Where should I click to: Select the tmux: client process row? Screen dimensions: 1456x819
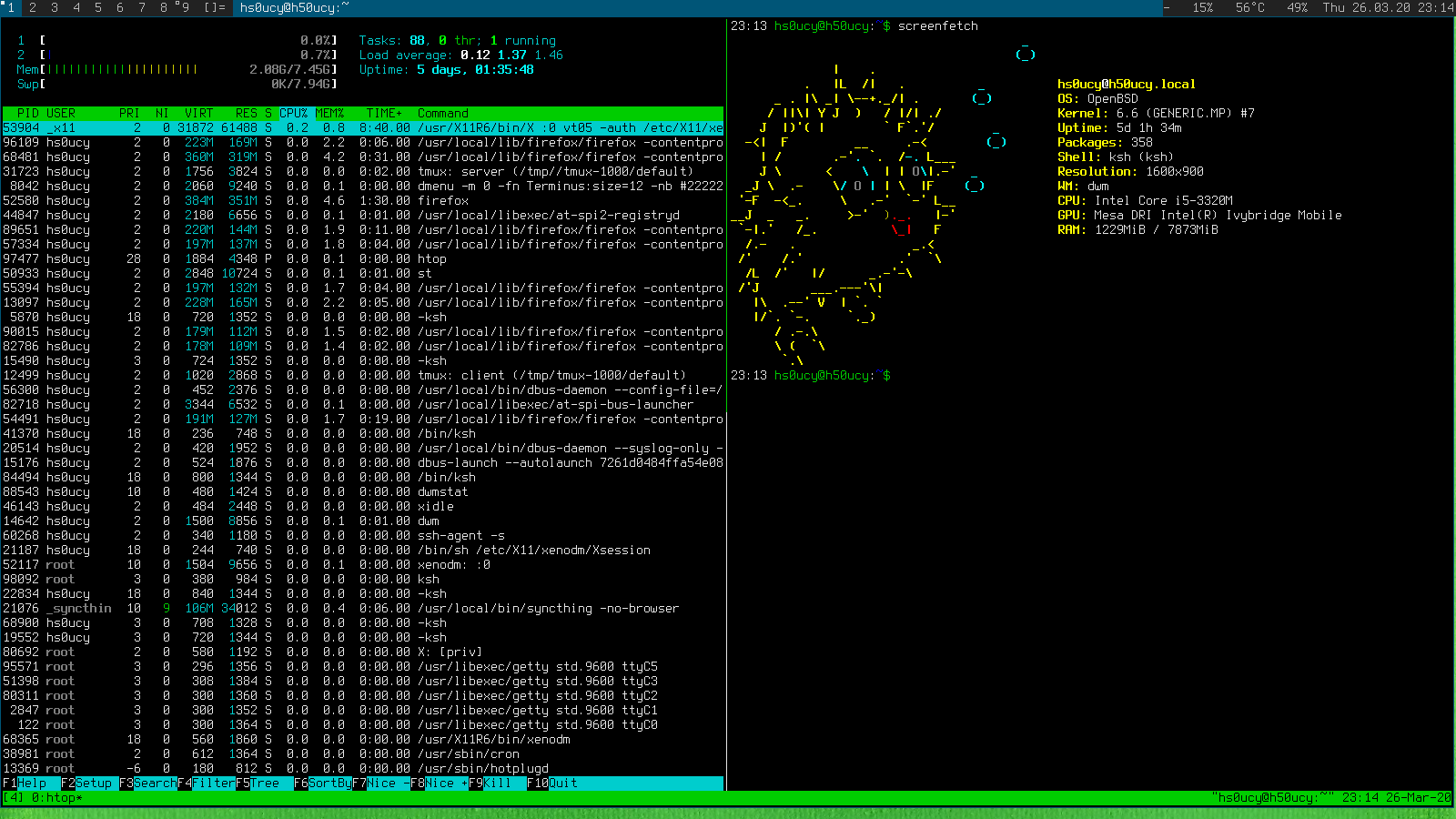[363, 375]
